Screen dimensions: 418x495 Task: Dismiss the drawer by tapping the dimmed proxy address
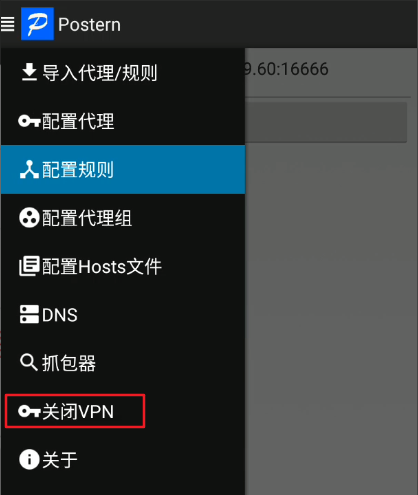point(287,69)
